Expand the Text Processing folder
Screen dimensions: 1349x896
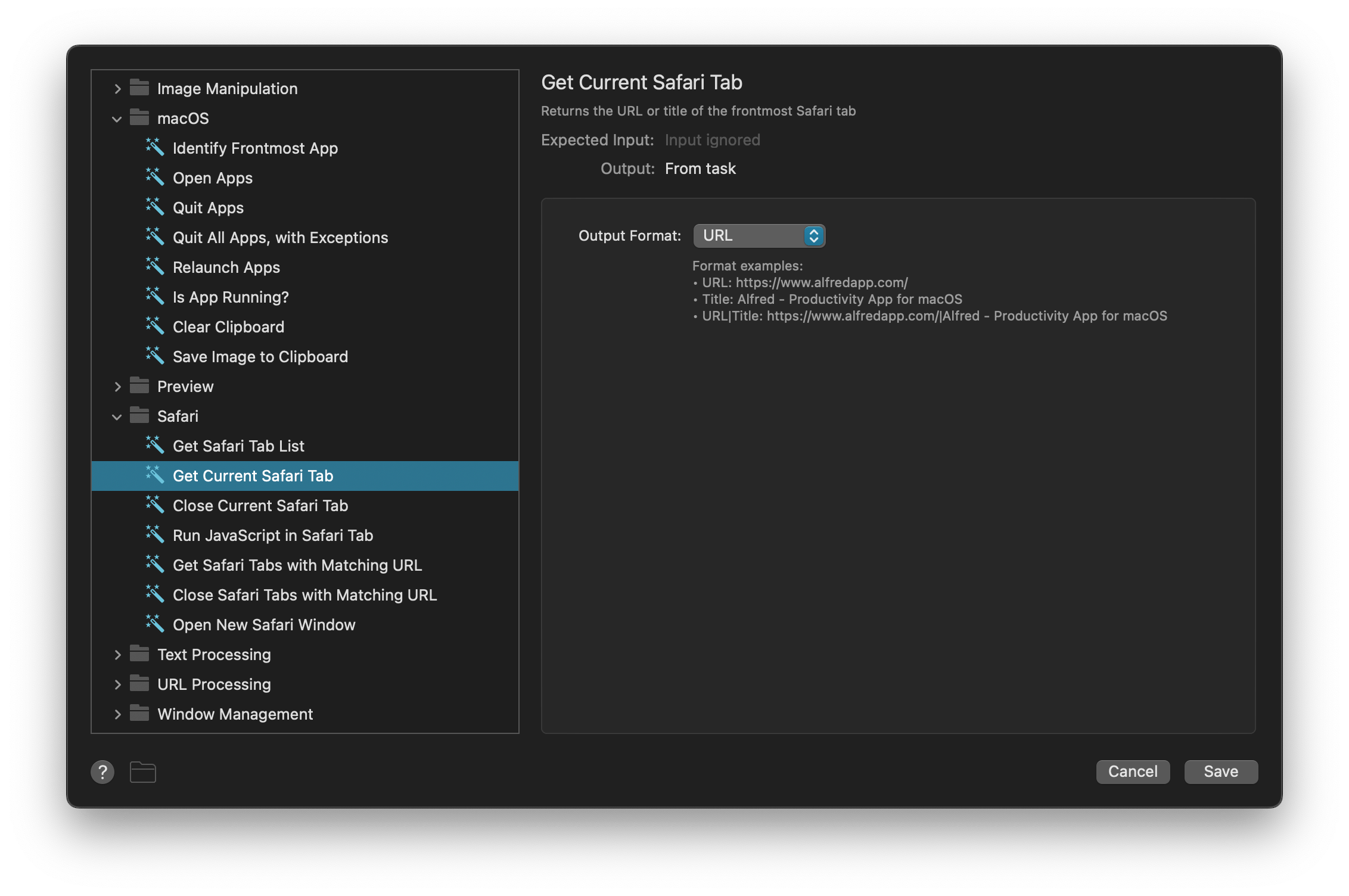point(117,654)
